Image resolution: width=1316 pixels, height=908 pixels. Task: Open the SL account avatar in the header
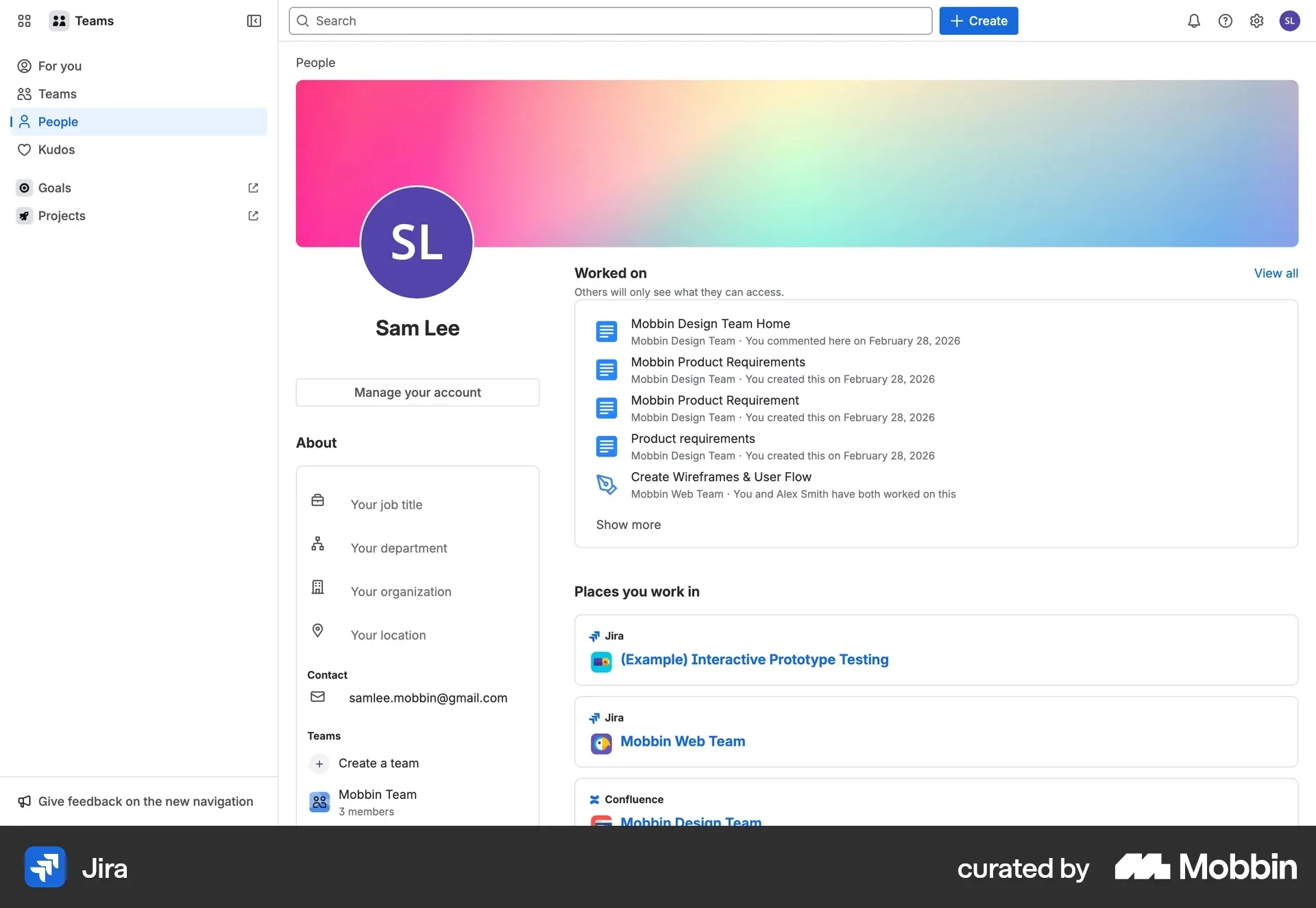coord(1289,21)
